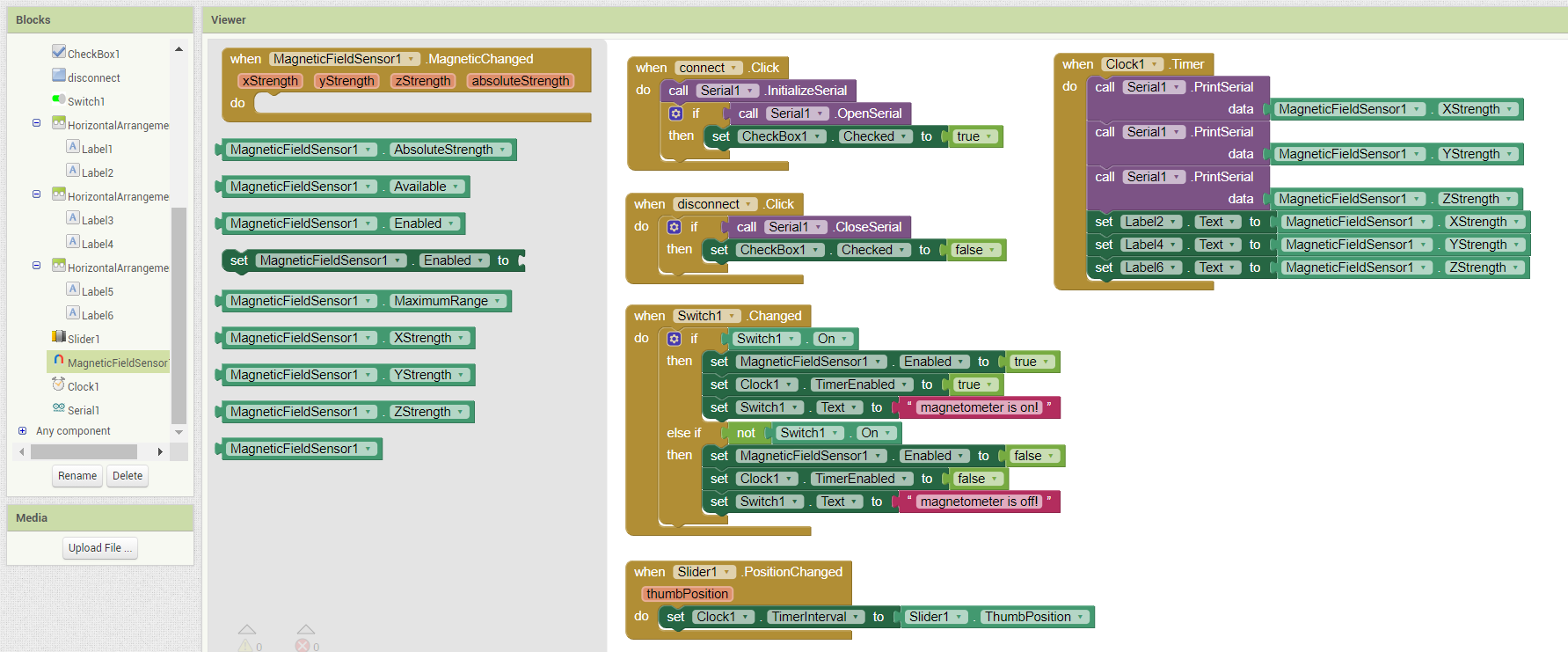This screenshot has width=1568, height=652.
Task: Select the Switch1 component icon in tree
Action: pos(59,99)
